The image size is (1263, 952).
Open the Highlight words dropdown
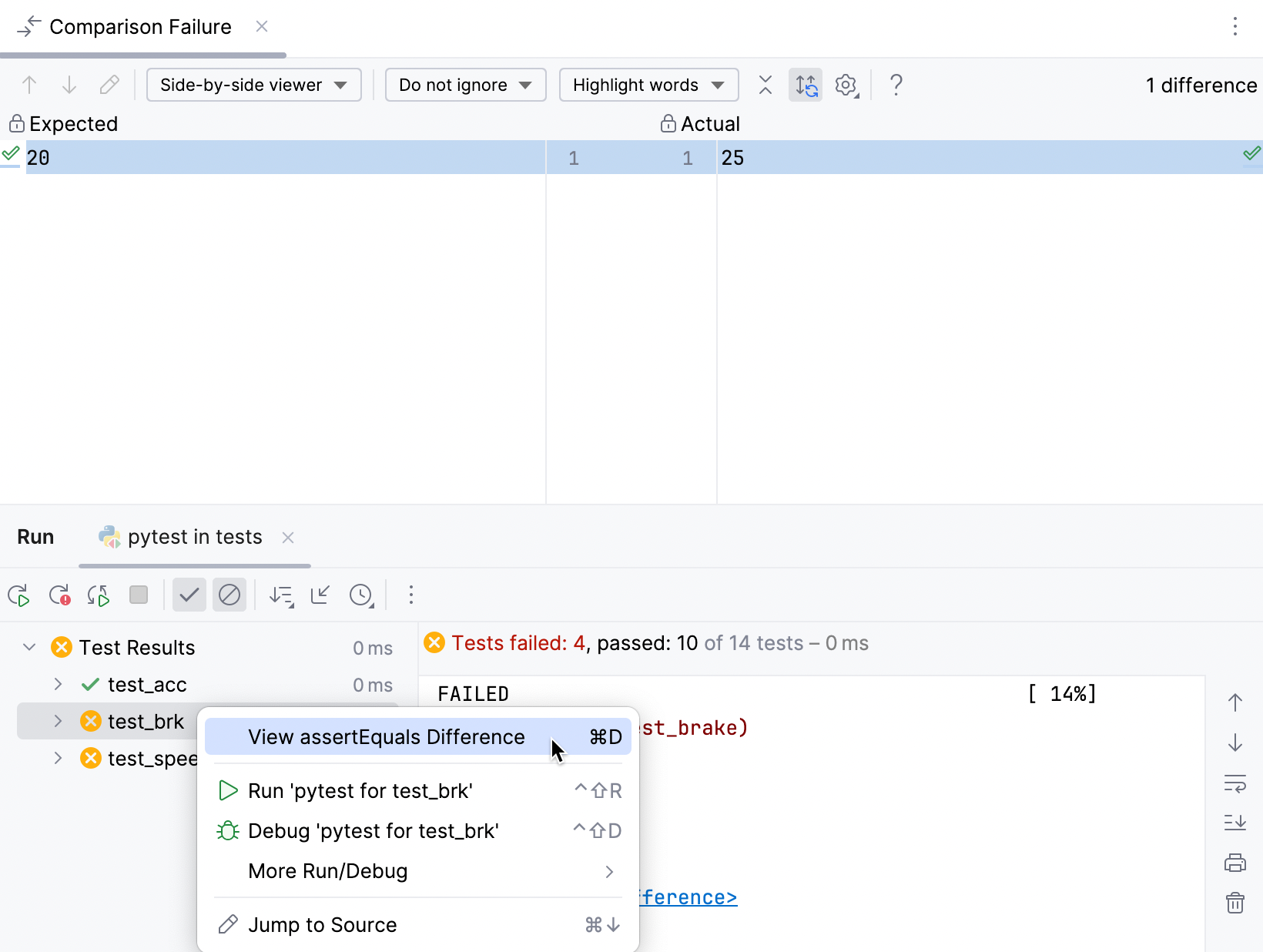pyautogui.click(x=648, y=85)
